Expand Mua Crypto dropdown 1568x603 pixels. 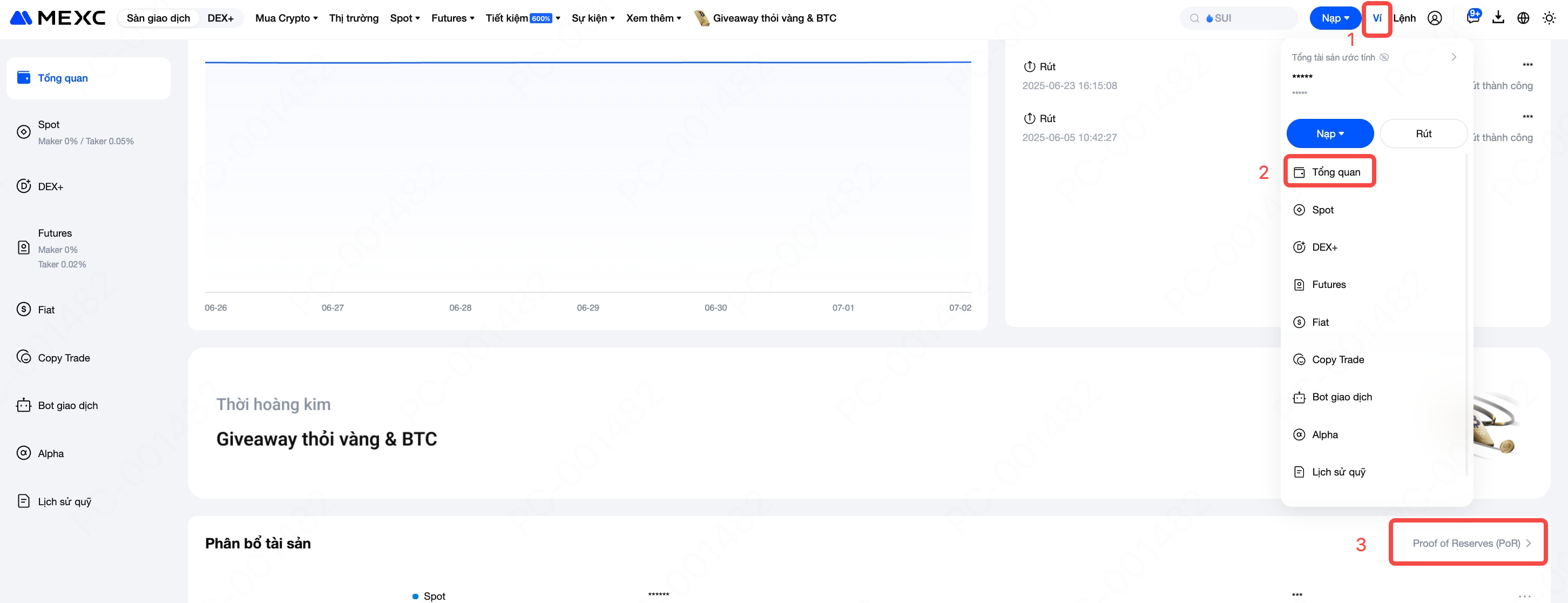tap(286, 18)
